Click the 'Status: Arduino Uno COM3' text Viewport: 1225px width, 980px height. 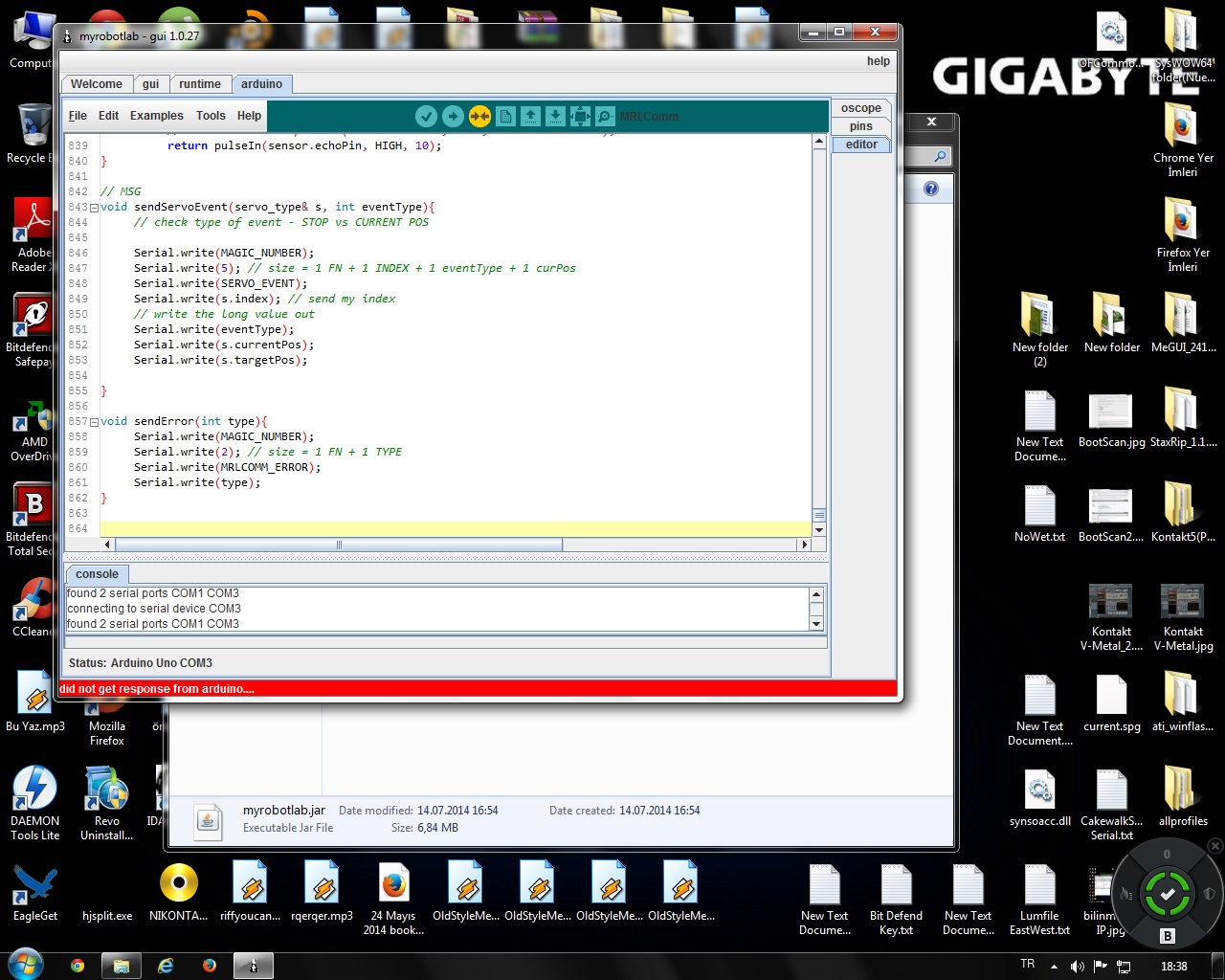pos(141,663)
